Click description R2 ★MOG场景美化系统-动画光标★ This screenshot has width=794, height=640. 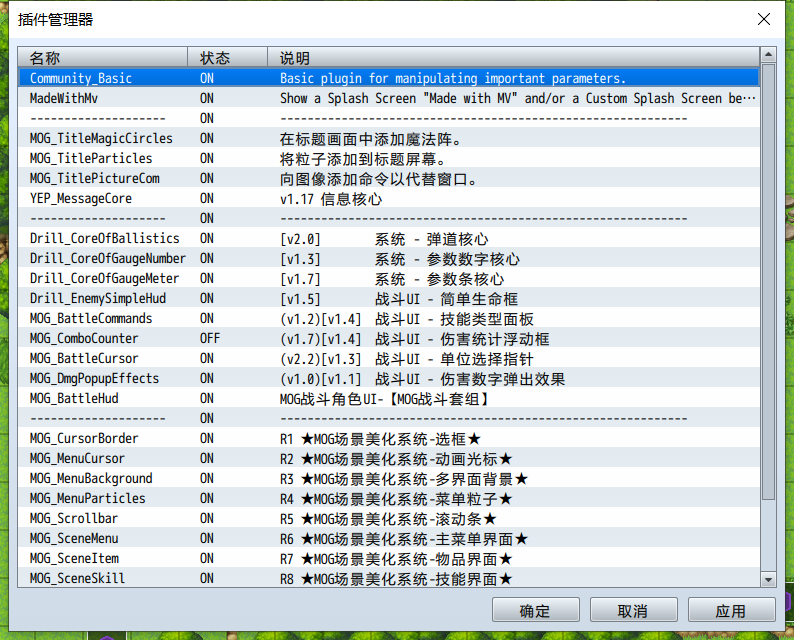396,459
